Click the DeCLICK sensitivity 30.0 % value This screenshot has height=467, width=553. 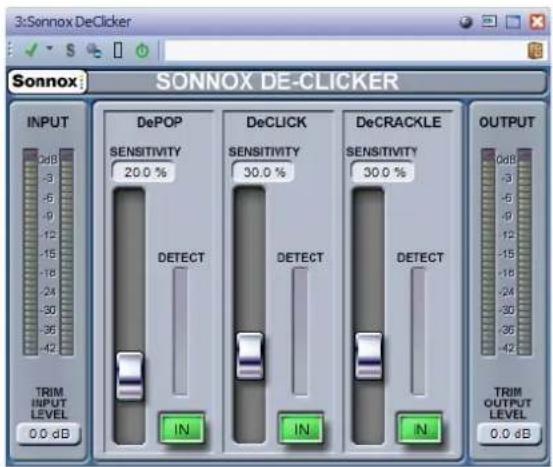pos(264,172)
